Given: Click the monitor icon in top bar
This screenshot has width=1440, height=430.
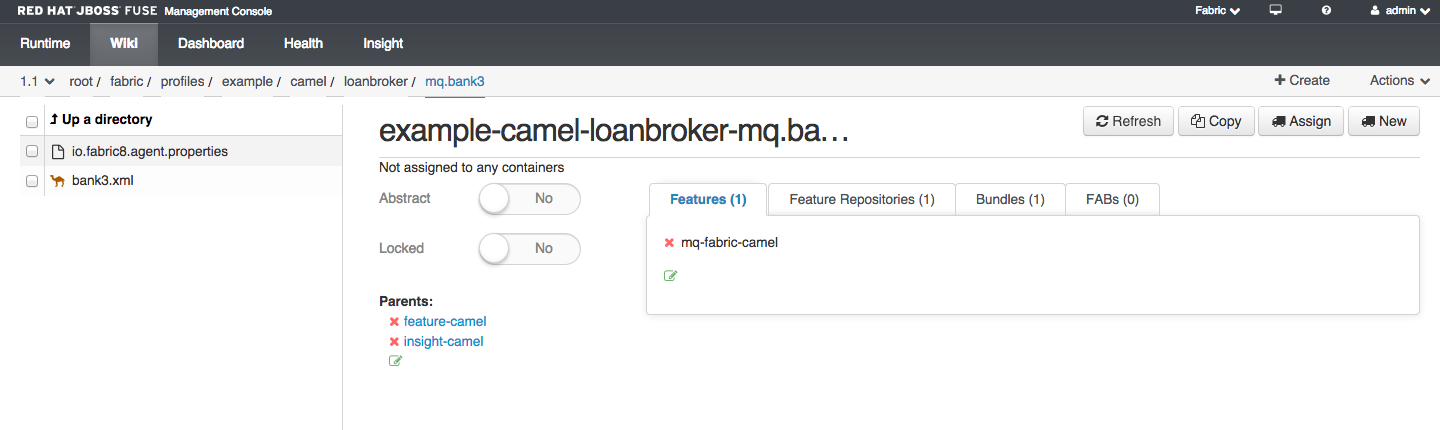Looking at the screenshot, I should pyautogui.click(x=1276, y=10).
